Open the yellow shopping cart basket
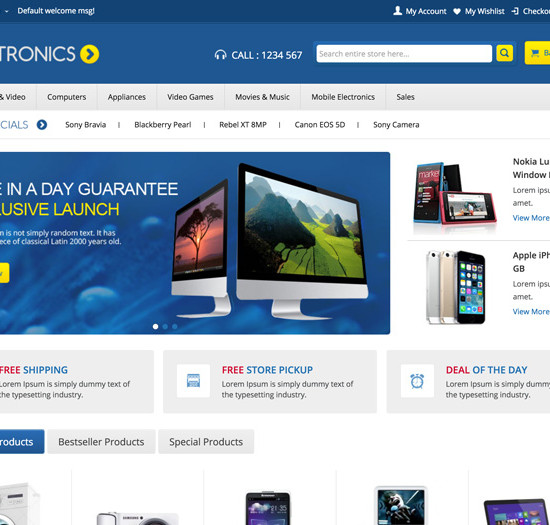This screenshot has width=550, height=525. pyautogui.click(x=538, y=53)
